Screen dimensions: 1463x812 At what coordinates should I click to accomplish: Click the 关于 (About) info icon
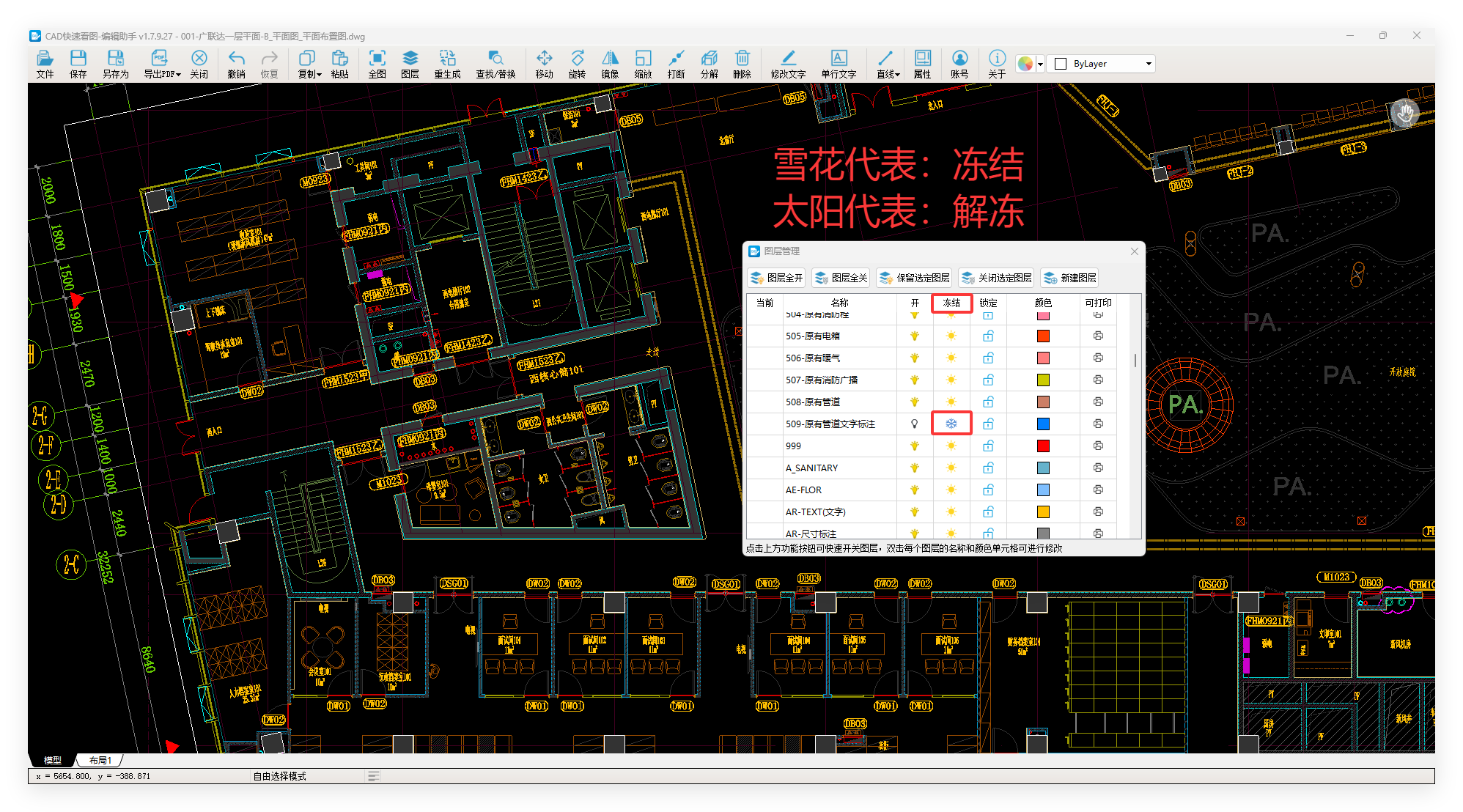(x=997, y=64)
